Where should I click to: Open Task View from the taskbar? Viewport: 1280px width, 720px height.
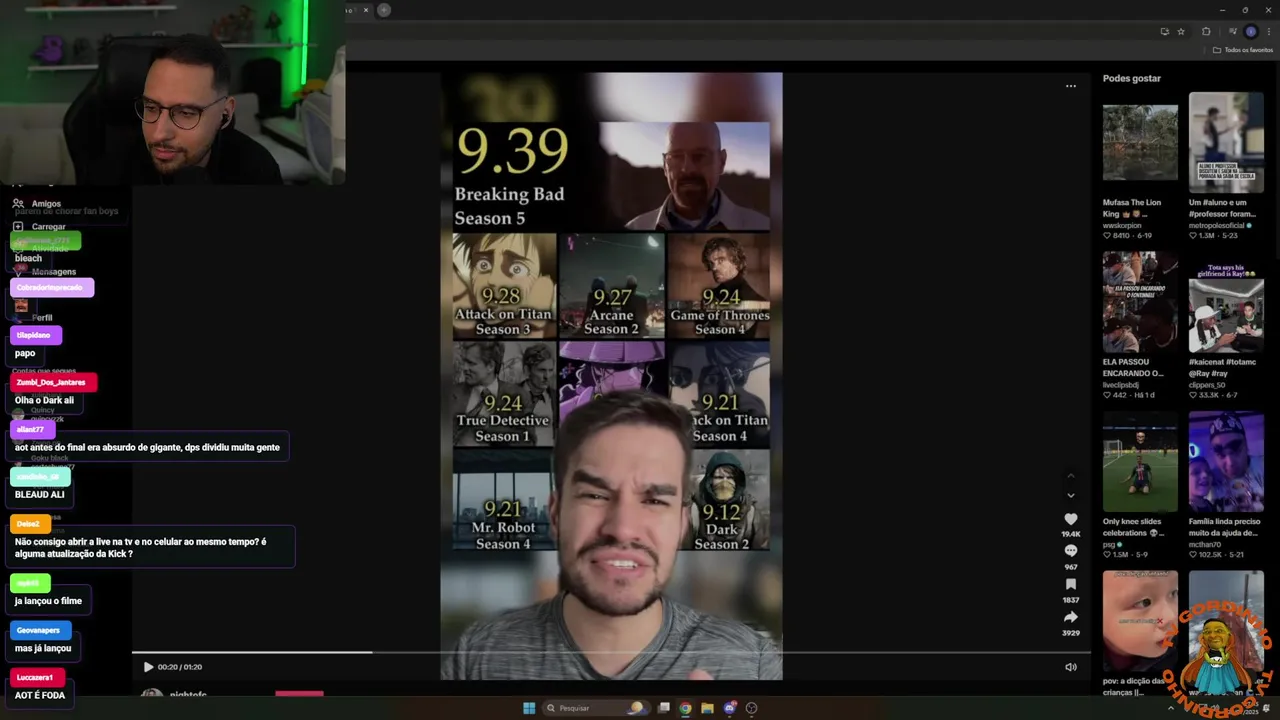[663, 708]
